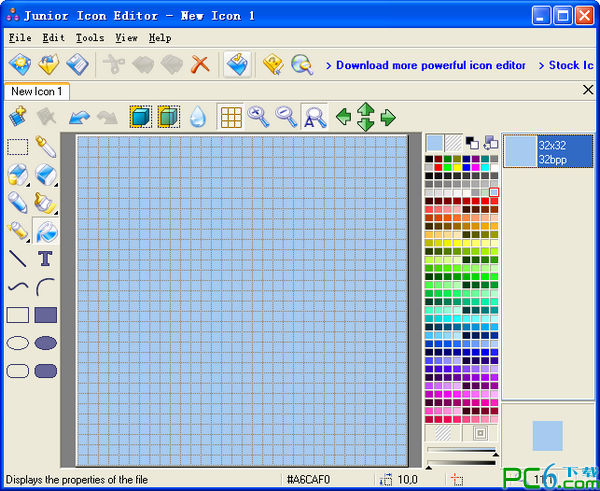Toggle the actual size magnifier button

(x=315, y=117)
